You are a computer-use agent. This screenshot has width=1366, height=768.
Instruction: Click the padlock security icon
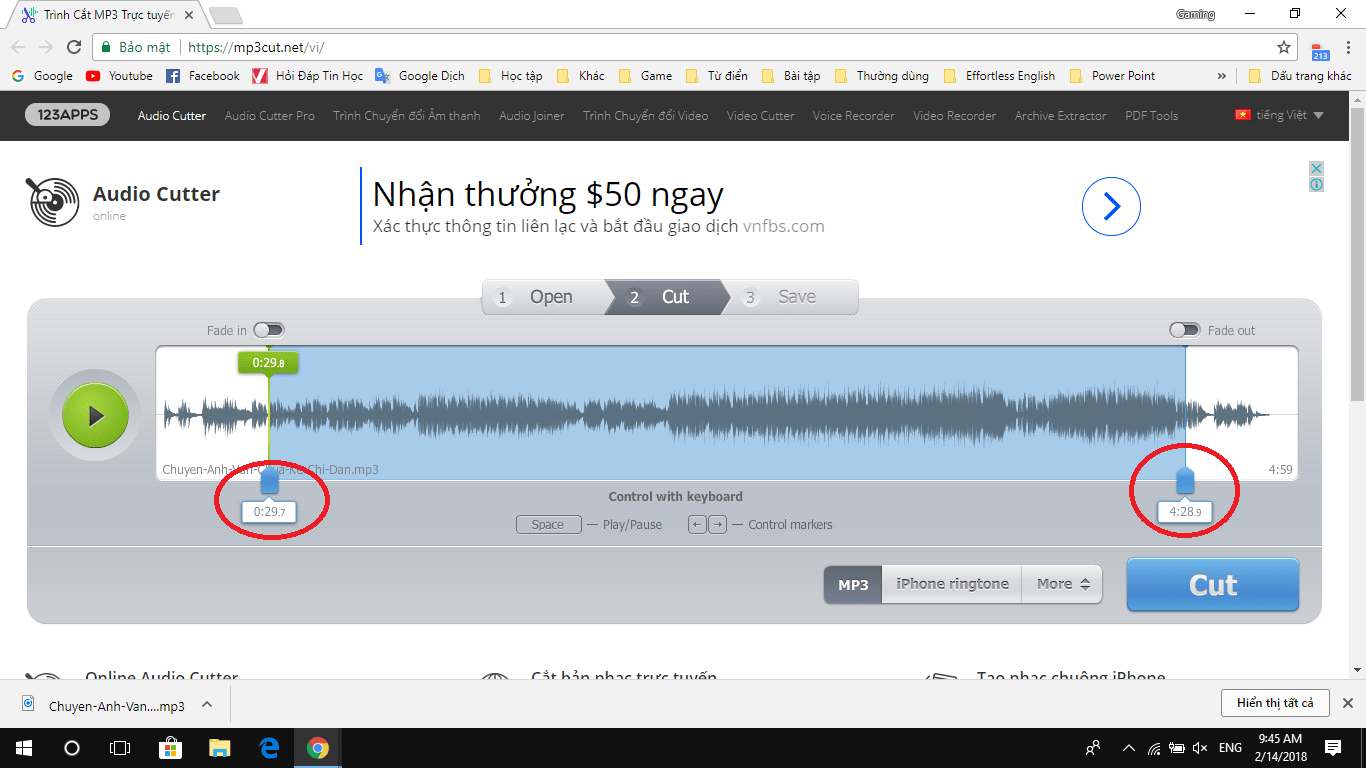coord(104,46)
